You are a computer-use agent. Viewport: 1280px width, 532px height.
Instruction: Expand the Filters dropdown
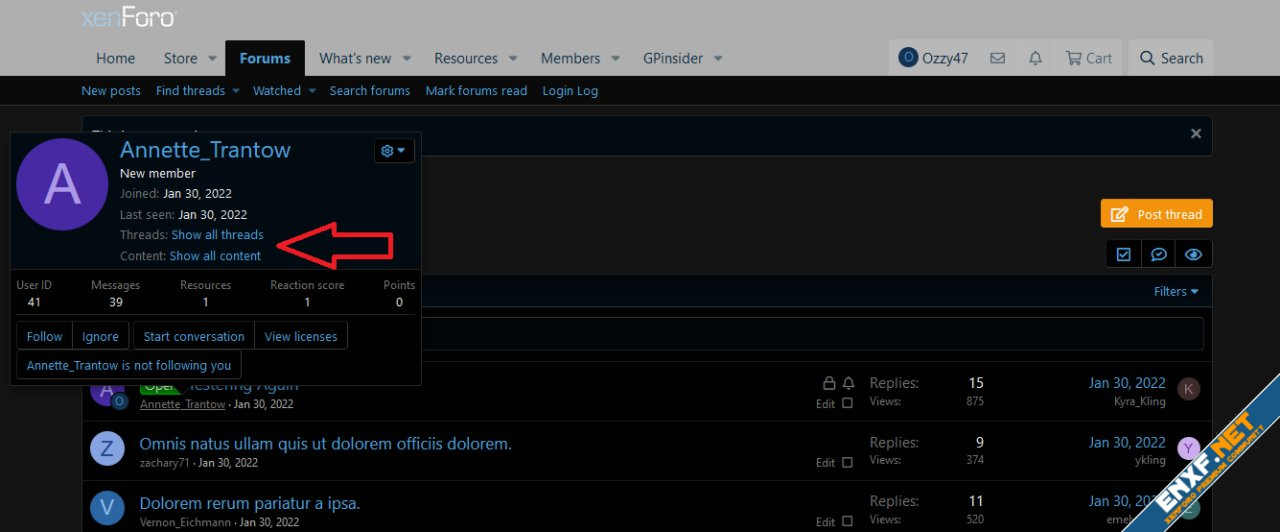point(1176,291)
